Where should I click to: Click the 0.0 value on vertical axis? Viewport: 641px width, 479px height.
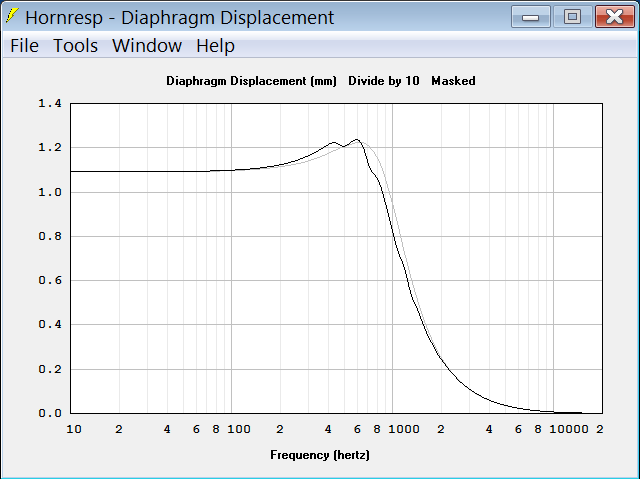click(50, 413)
